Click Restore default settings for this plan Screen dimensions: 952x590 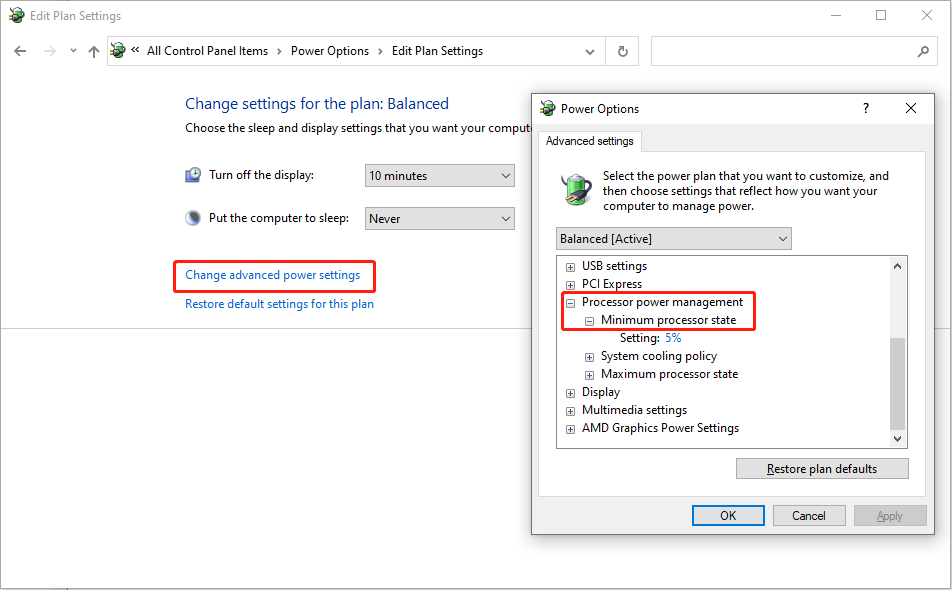point(279,304)
